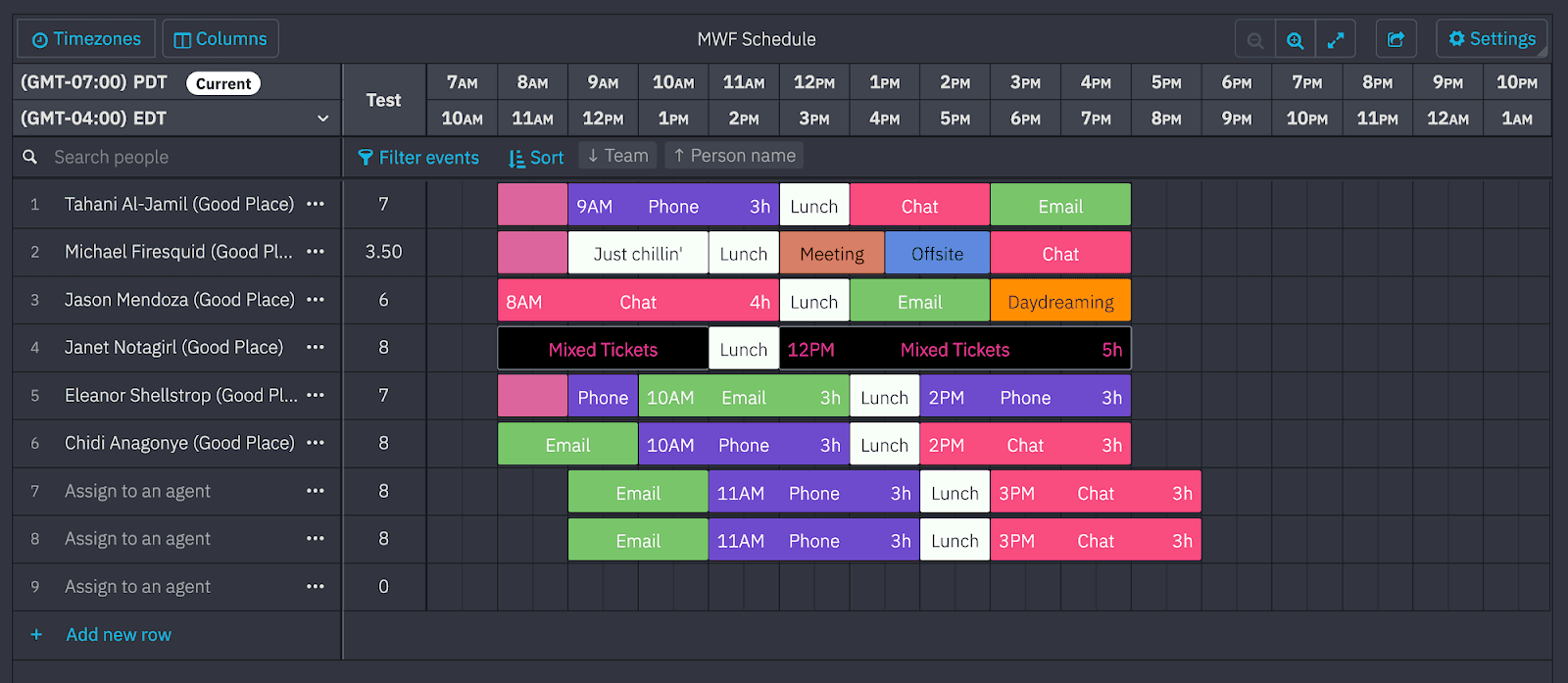This screenshot has width=1568, height=683.
Task: Open the Settings panel
Action: click(1492, 39)
